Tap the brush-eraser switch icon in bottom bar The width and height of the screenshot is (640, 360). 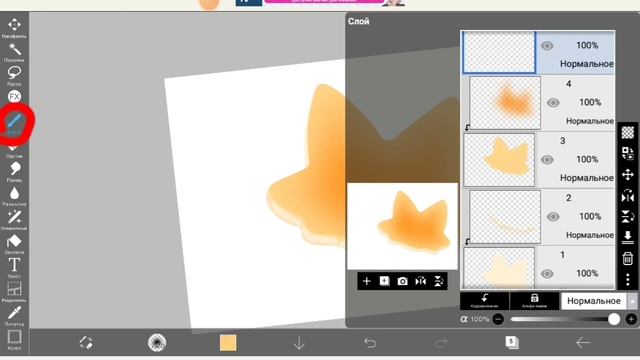86,342
